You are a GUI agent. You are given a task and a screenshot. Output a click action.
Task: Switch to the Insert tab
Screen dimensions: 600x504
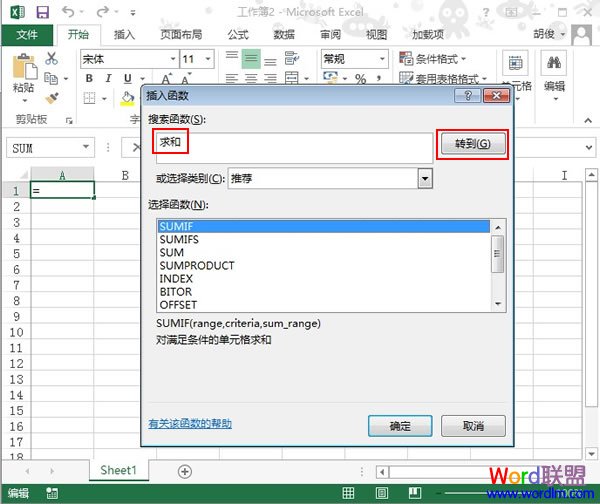(124, 35)
